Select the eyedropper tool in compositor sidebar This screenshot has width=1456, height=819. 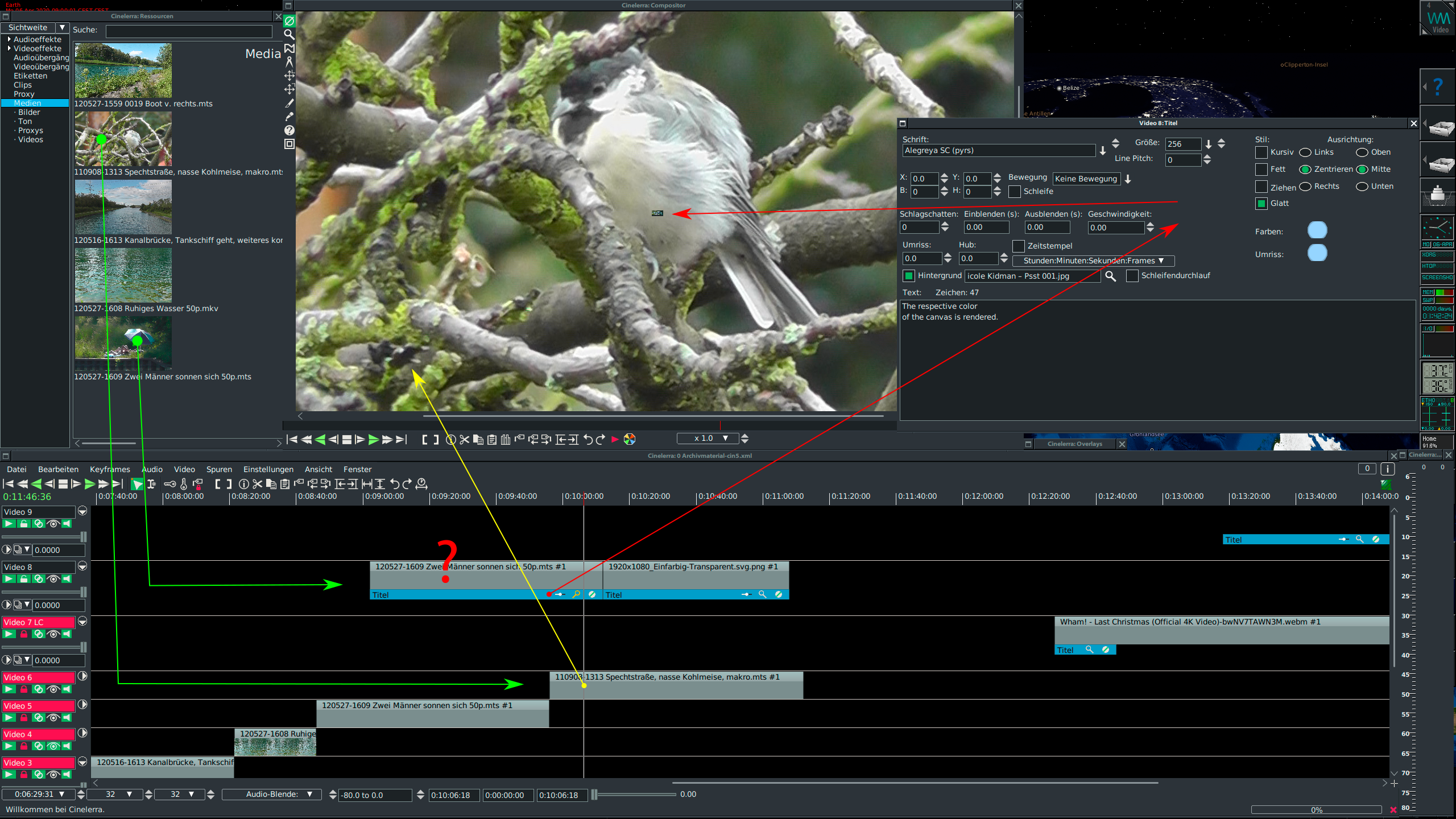pos(289,117)
